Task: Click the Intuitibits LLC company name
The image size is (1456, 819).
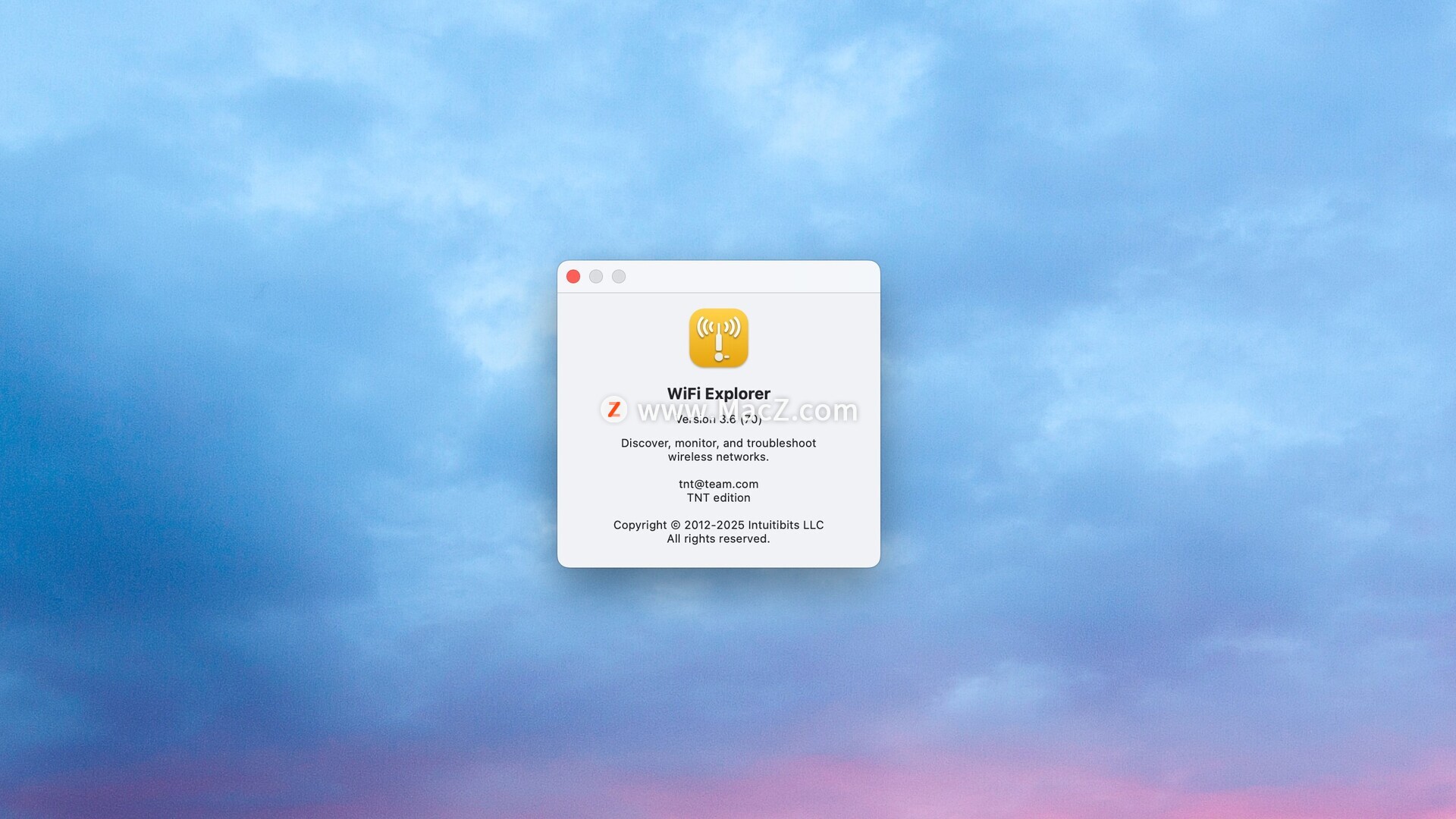Action: click(x=786, y=525)
